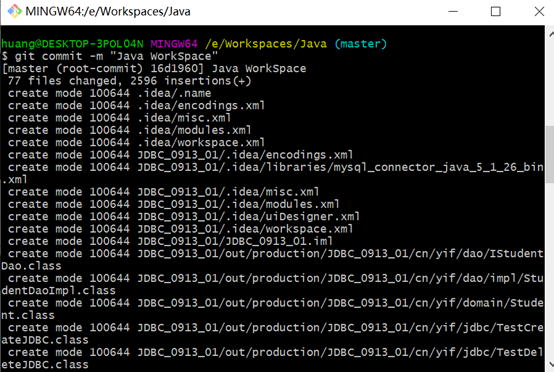Click the wrapped 'nt.class' text
554x372 pixels.
click(28, 316)
